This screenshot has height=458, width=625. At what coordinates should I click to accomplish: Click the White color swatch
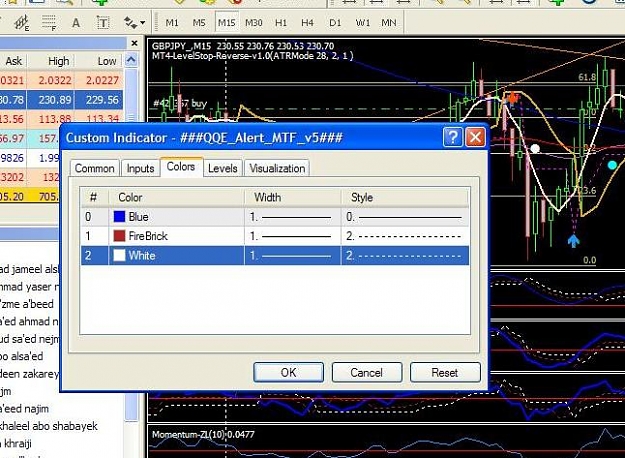coord(119,255)
